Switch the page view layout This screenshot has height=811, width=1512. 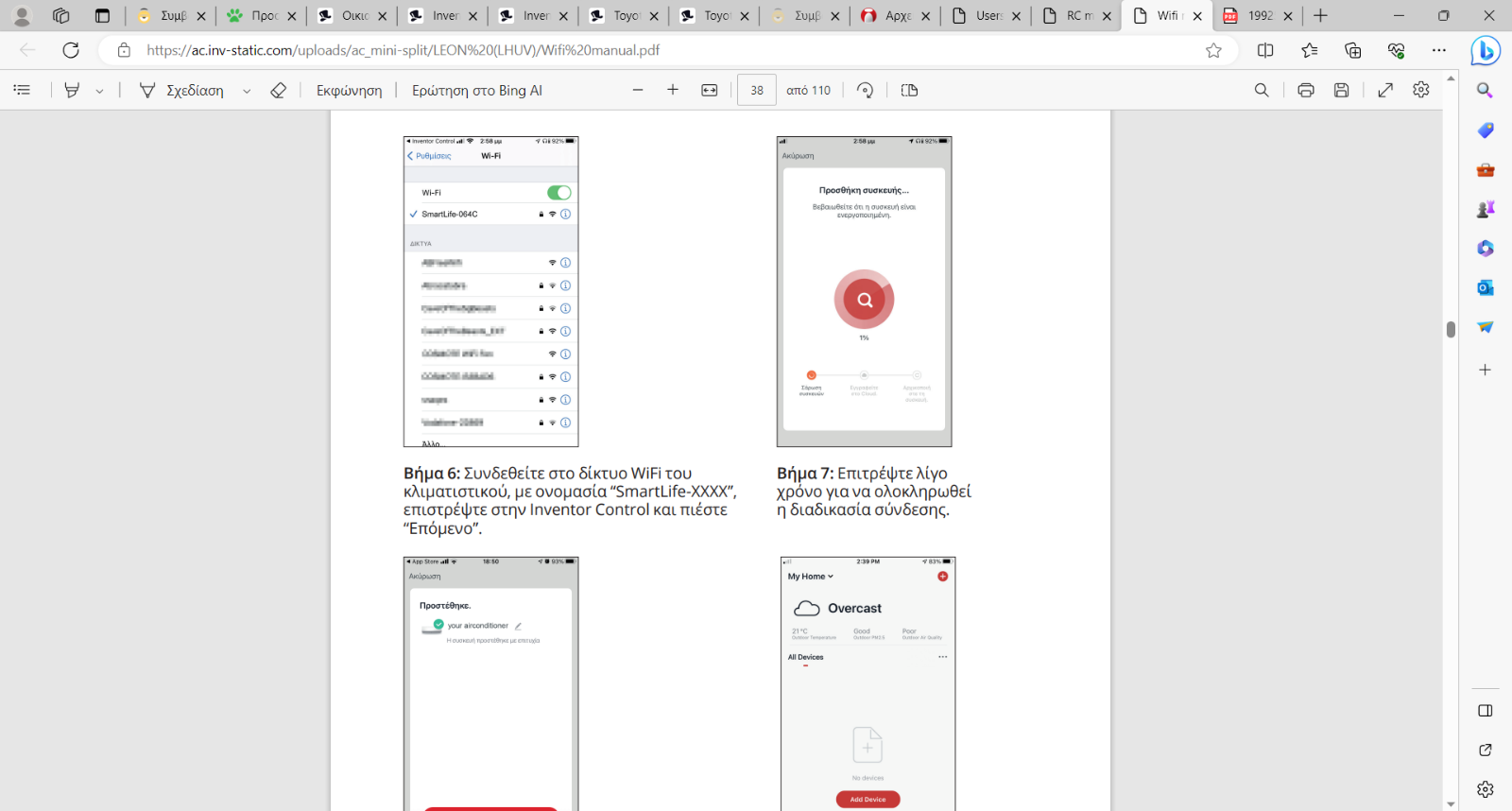909,90
